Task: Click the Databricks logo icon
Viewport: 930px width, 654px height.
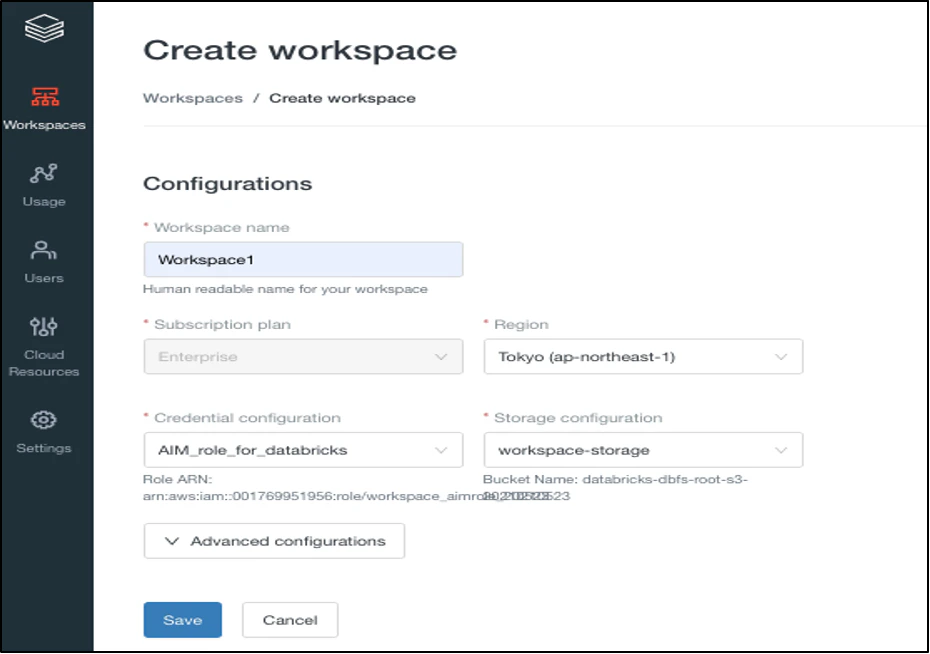Action: [44, 28]
